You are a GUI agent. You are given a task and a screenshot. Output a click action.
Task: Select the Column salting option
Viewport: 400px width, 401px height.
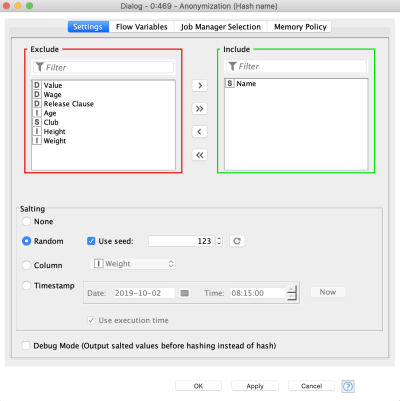click(x=26, y=265)
